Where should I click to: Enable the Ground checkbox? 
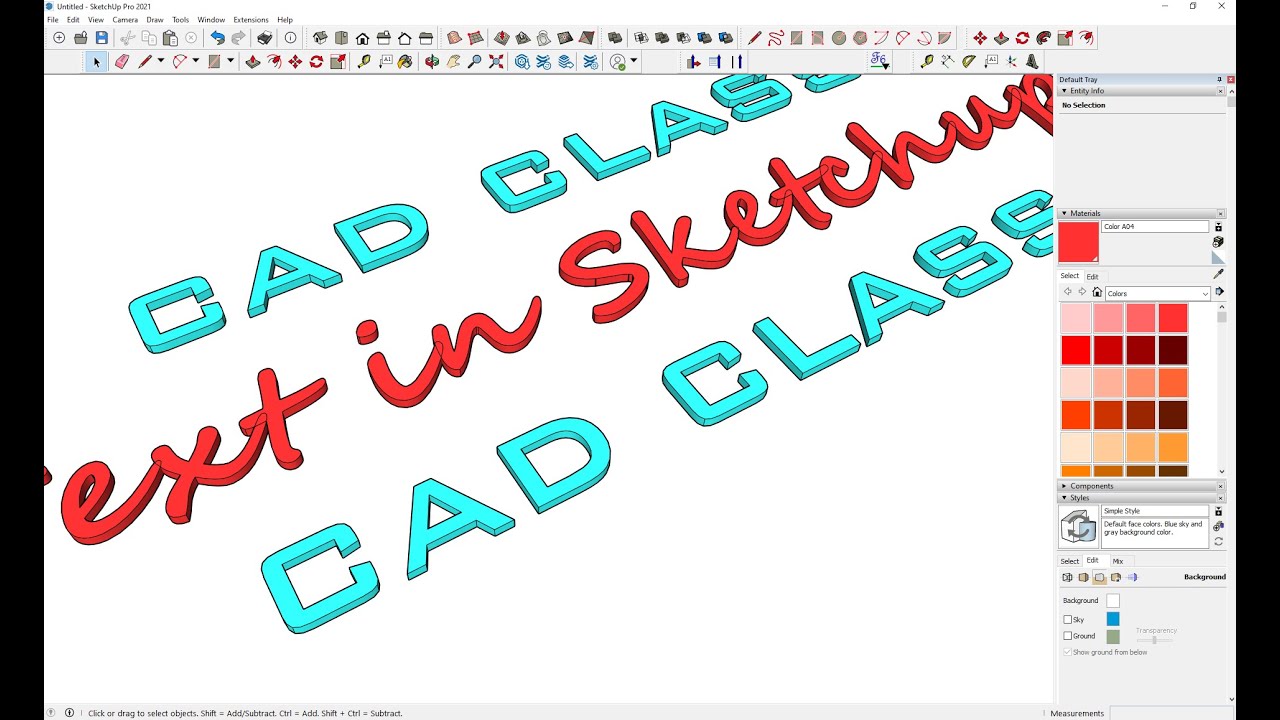[1067, 636]
